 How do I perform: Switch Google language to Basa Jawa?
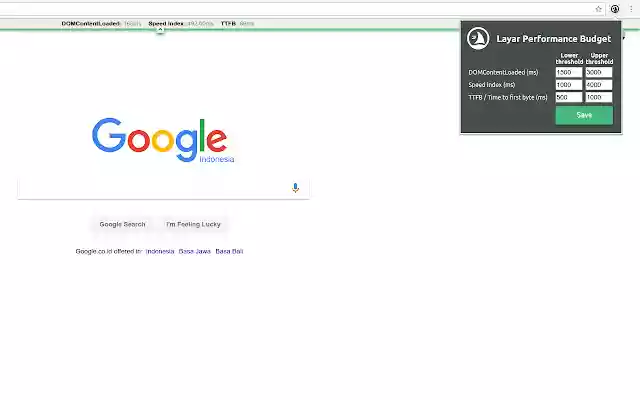(195, 251)
